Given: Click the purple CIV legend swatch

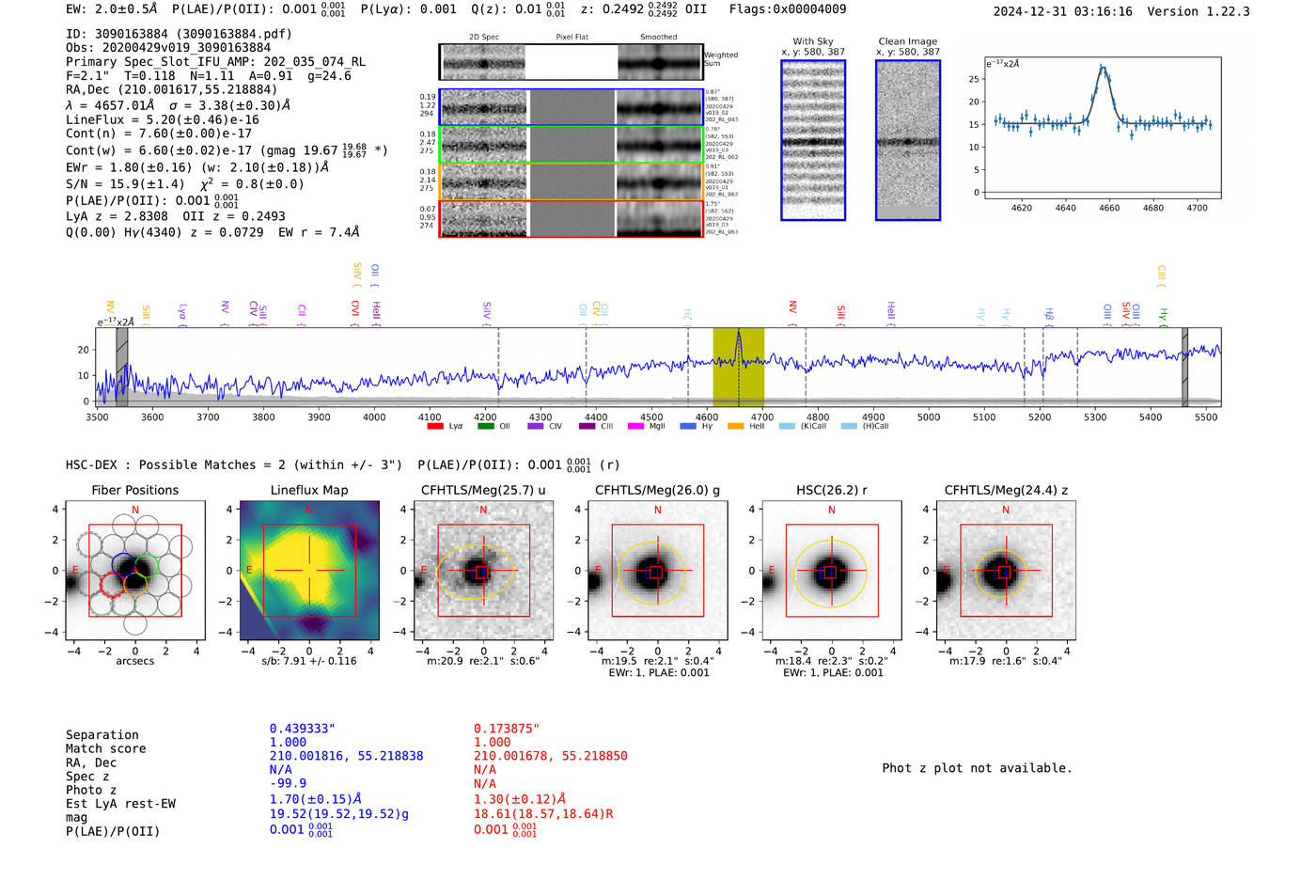Looking at the screenshot, I should point(536,426).
